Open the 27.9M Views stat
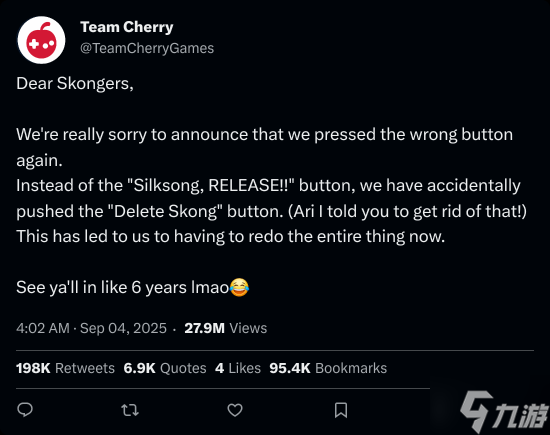The image size is (550, 435). tap(226, 328)
